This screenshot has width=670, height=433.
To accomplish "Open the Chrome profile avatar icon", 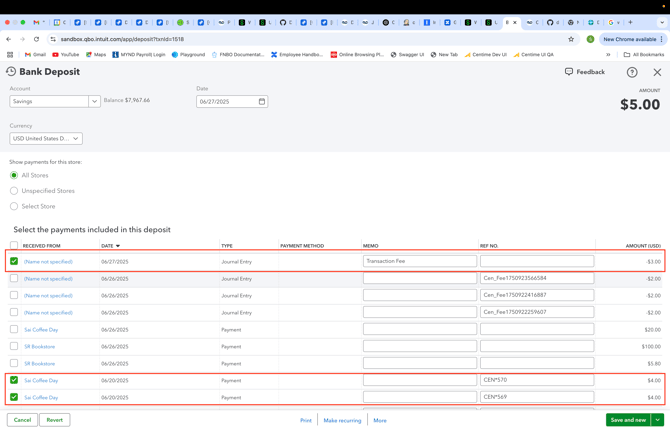I will (x=590, y=39).
